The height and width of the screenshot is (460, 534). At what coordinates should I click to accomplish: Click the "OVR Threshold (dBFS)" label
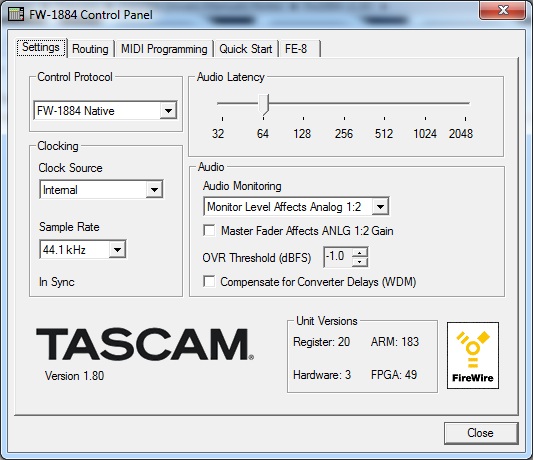point(257,258)
